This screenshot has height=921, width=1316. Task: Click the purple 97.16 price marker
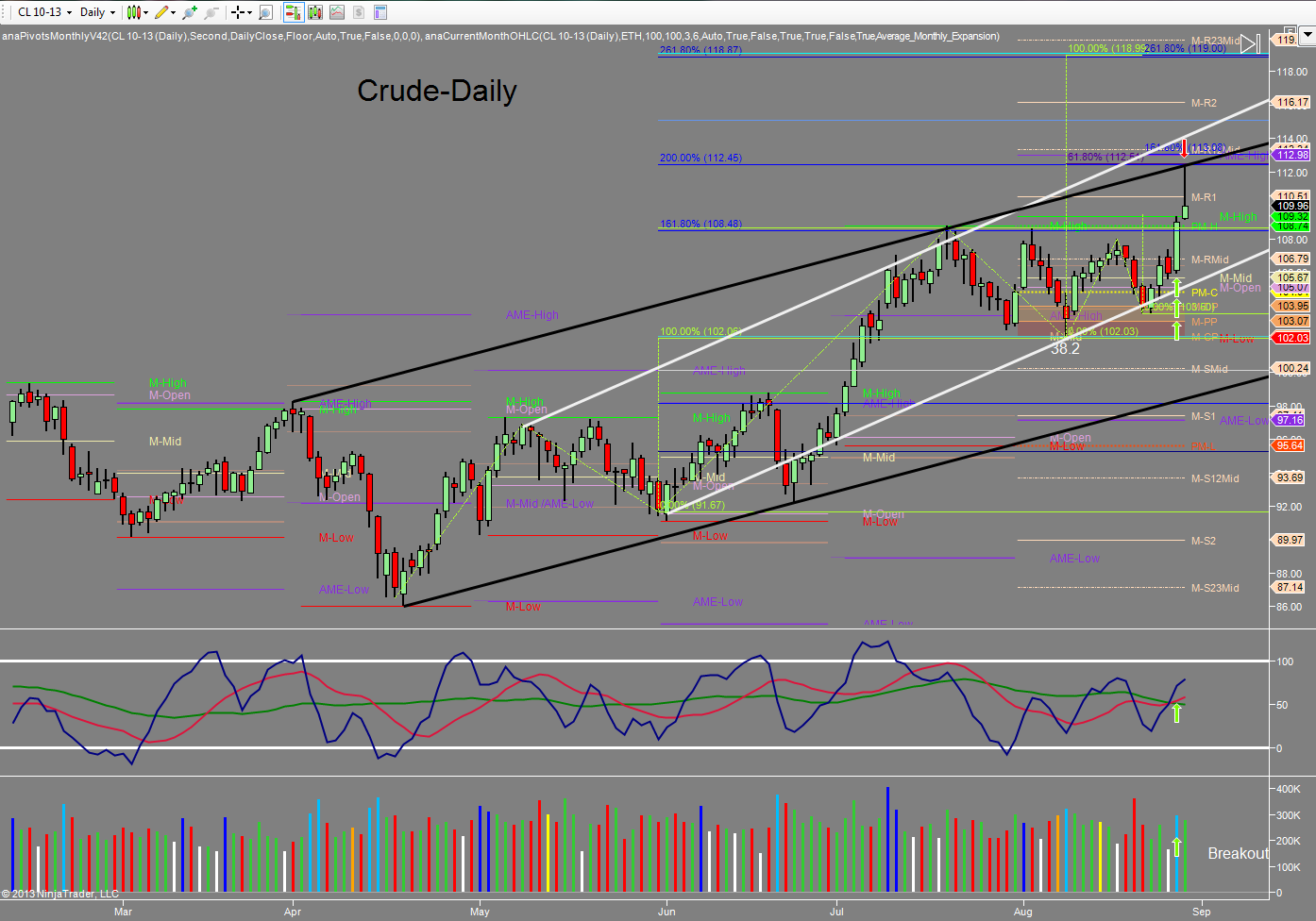pyautogui.click(x=1290, y=420)
